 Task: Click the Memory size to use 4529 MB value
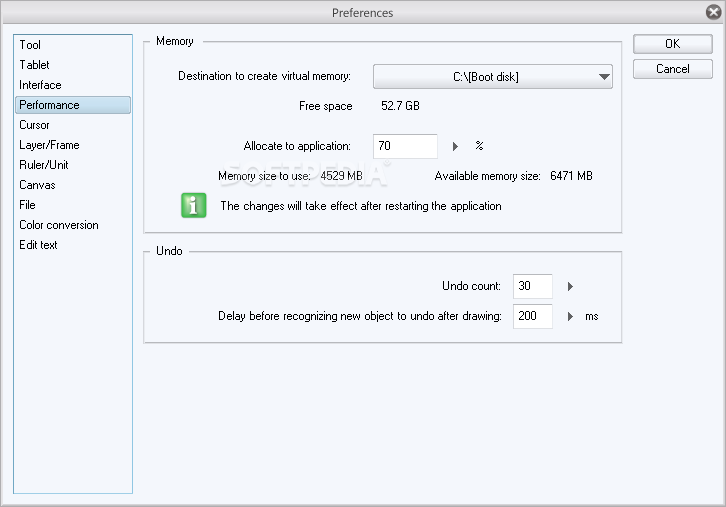(341, 176)
